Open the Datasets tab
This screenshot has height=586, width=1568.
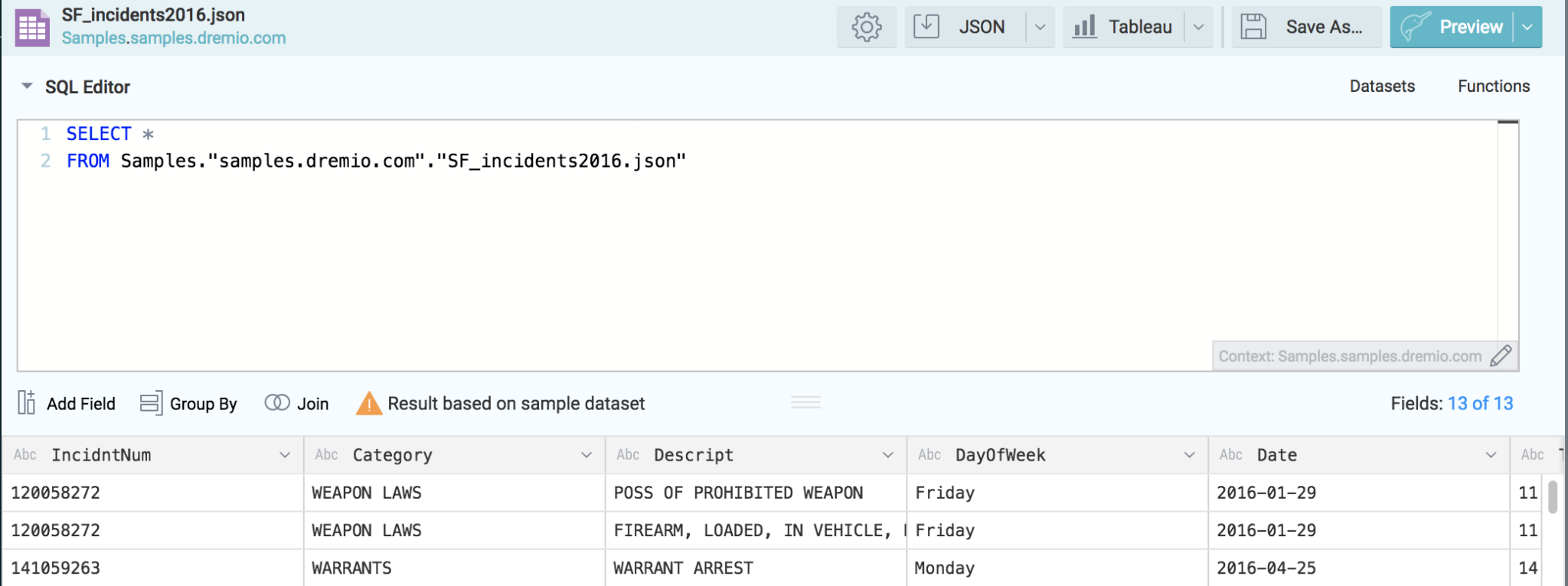point(1381,86)
